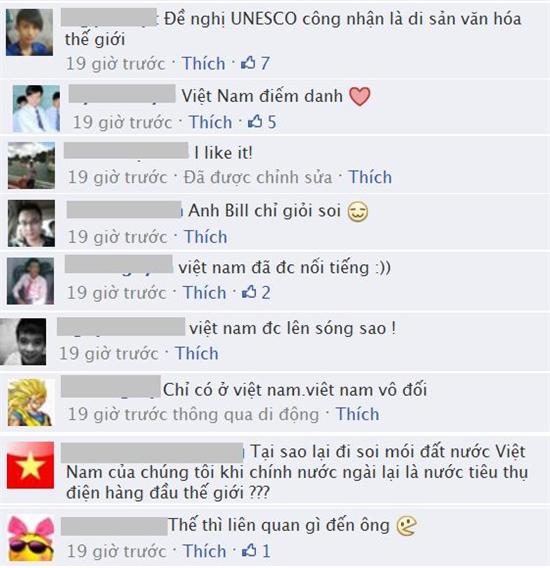The image size is (550, 568).
Task: Click Thích next to 'thông qua di động'
Action: [x=357, y=414]
